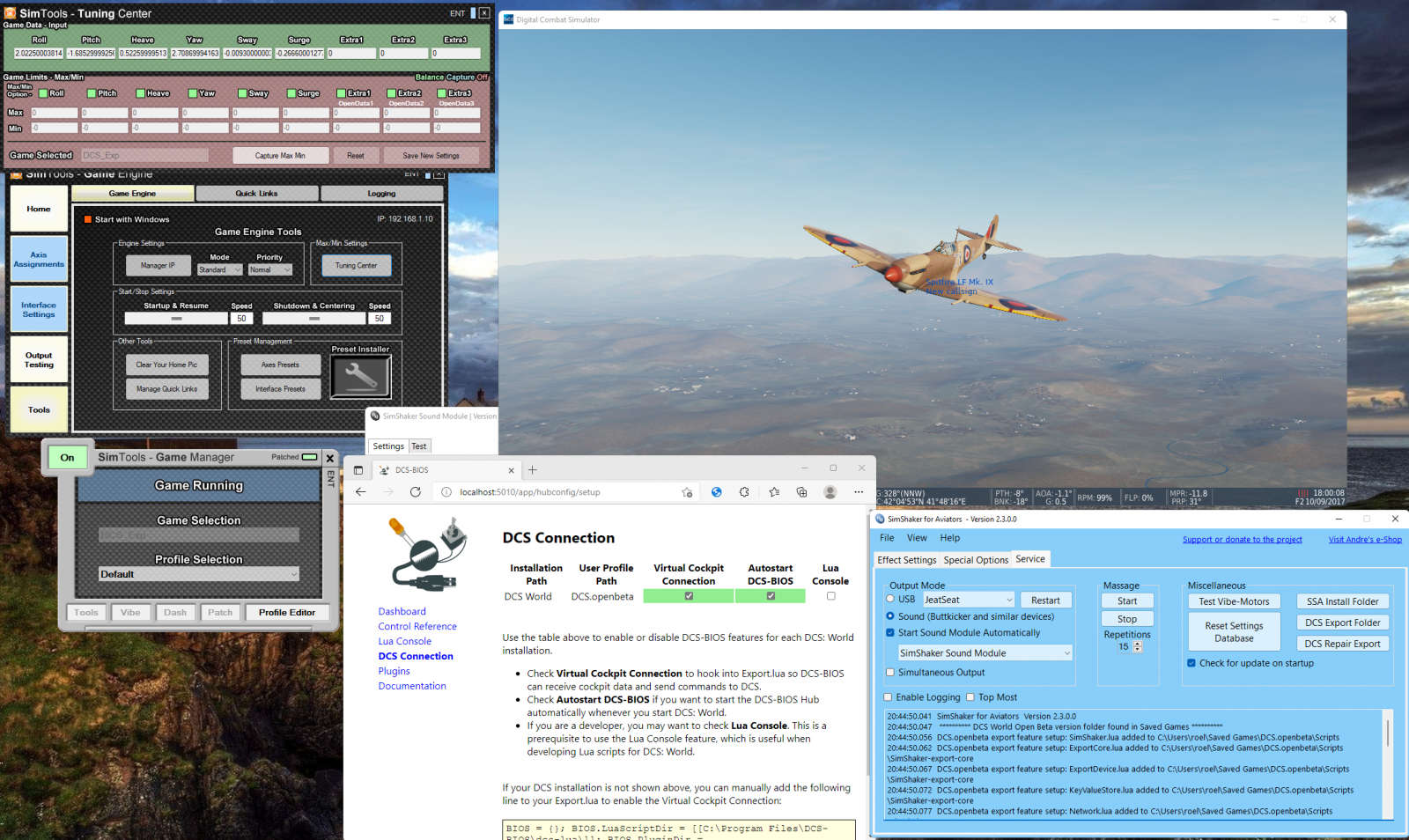Close the DCS-BIOS browser tab
Image resolution: width=1409 pixels, height=840 pixels.
point(511,470)
